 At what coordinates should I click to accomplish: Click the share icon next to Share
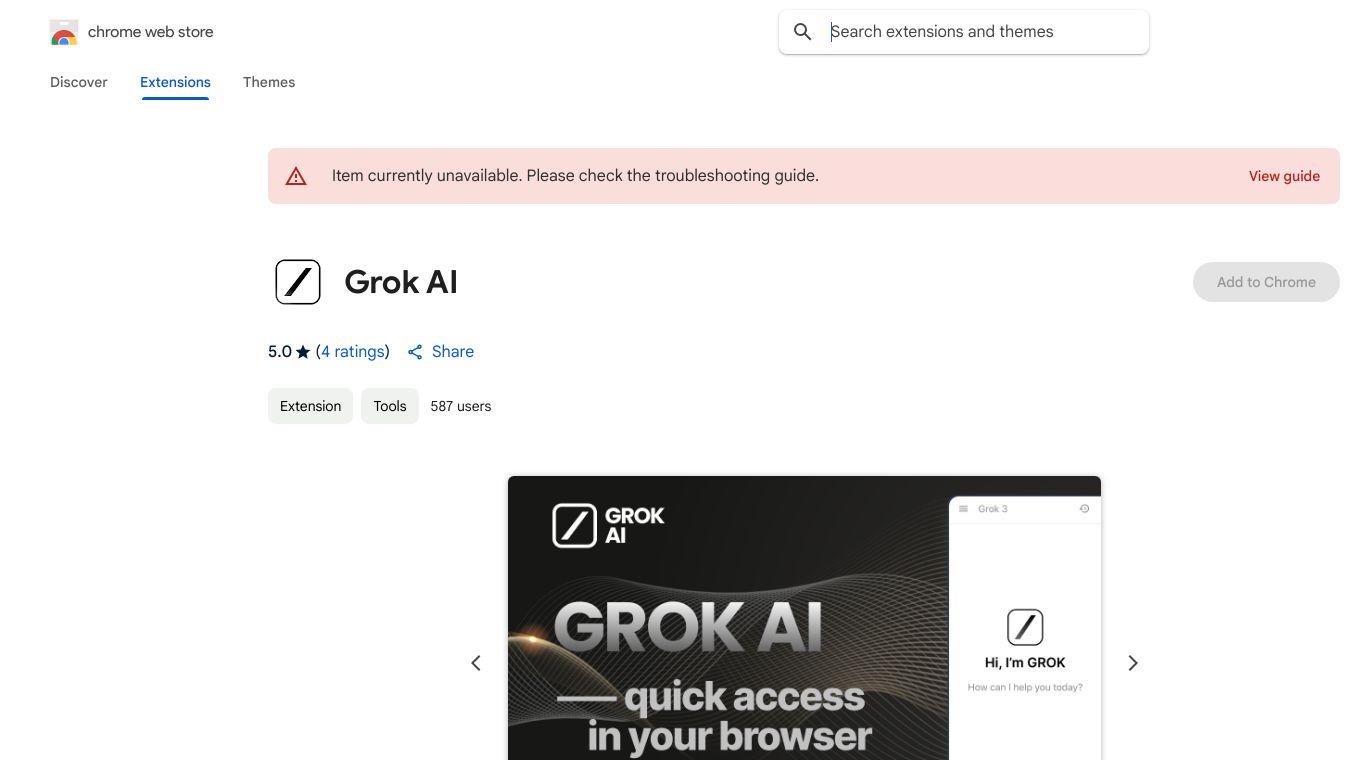[x=415, y=352]
